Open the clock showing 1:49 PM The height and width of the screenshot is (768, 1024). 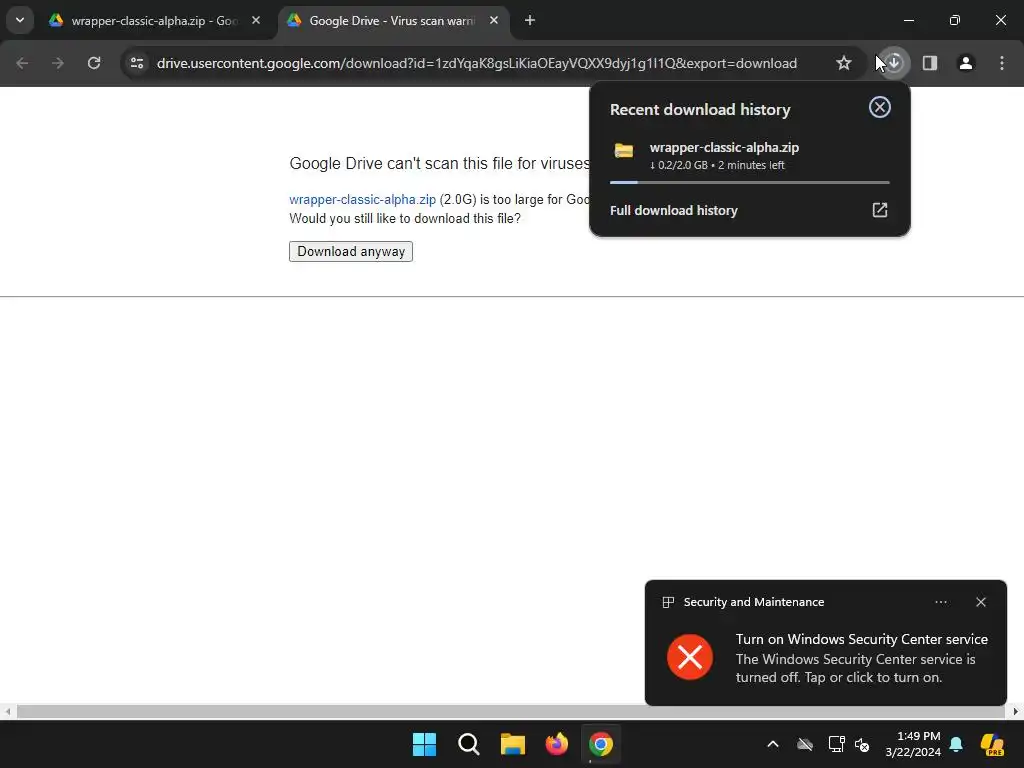[x=912, y=744]
